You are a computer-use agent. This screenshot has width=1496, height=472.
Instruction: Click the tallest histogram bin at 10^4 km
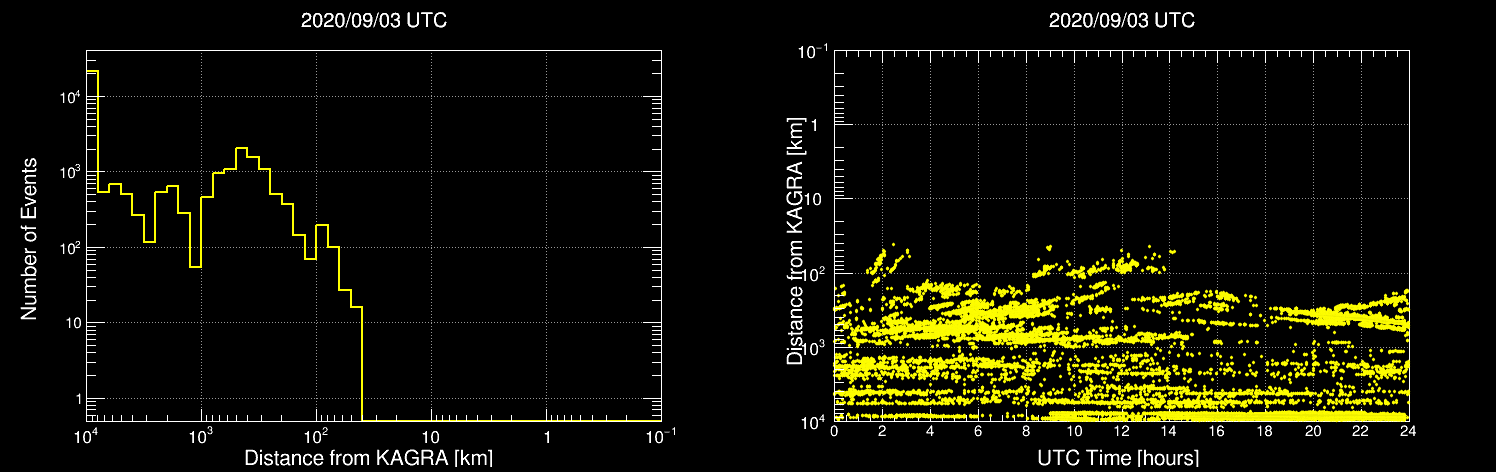(x=92, y=245)
